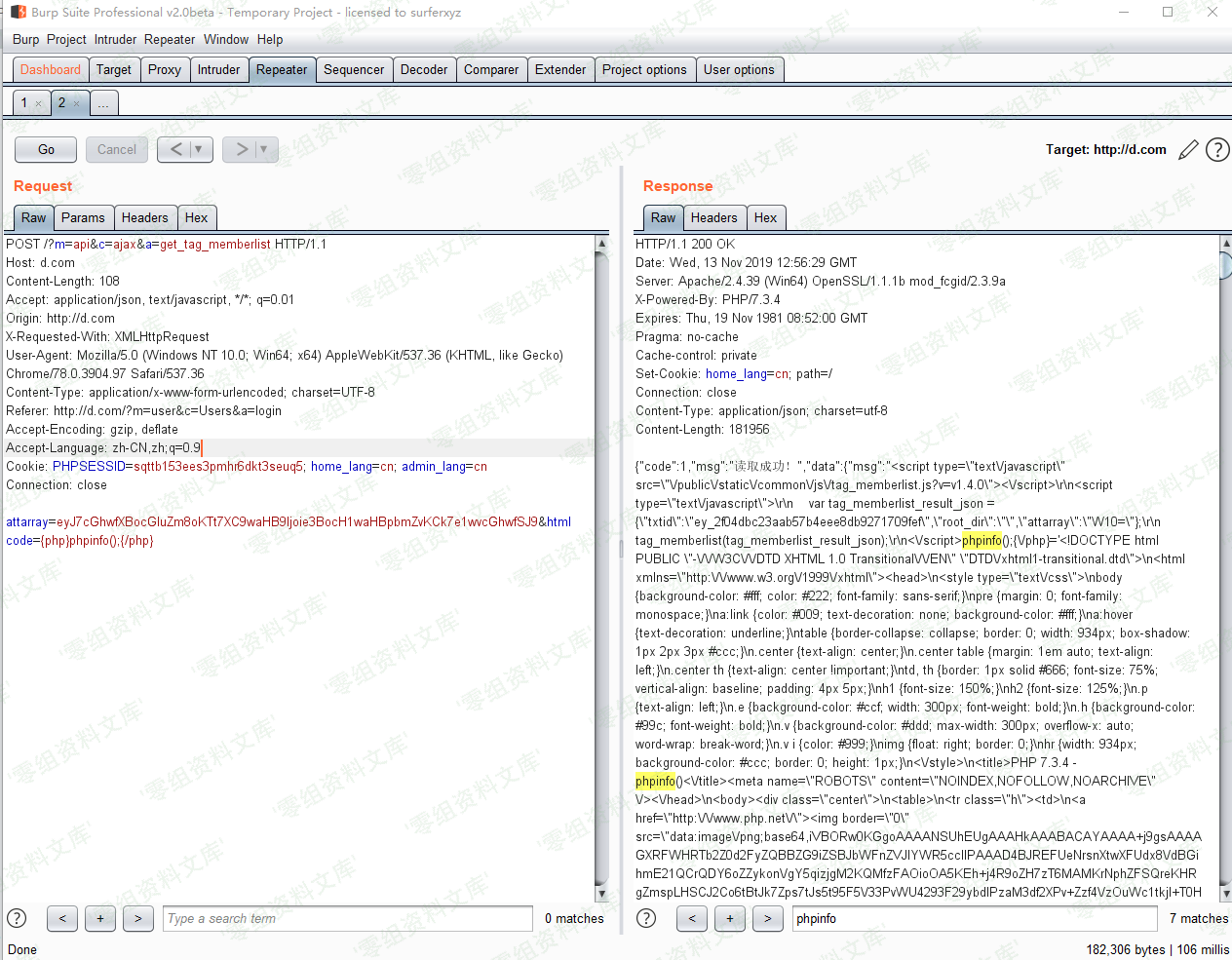Screen dimensions: 1232x960
Task: Click the pencil icon to edit target
Action: pyautogui.click(x=1188, y=149)
